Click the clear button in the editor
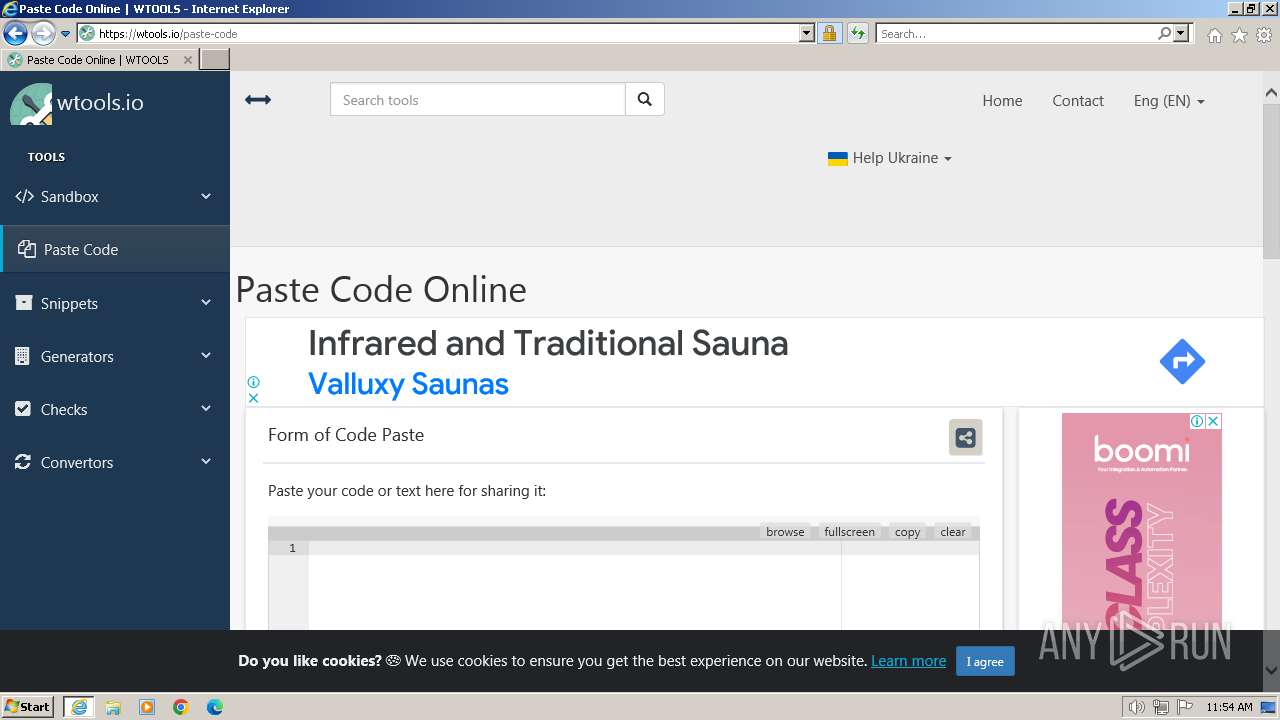Image resolution: width=1280 pixels, height=720 pixels. (953, 532)
